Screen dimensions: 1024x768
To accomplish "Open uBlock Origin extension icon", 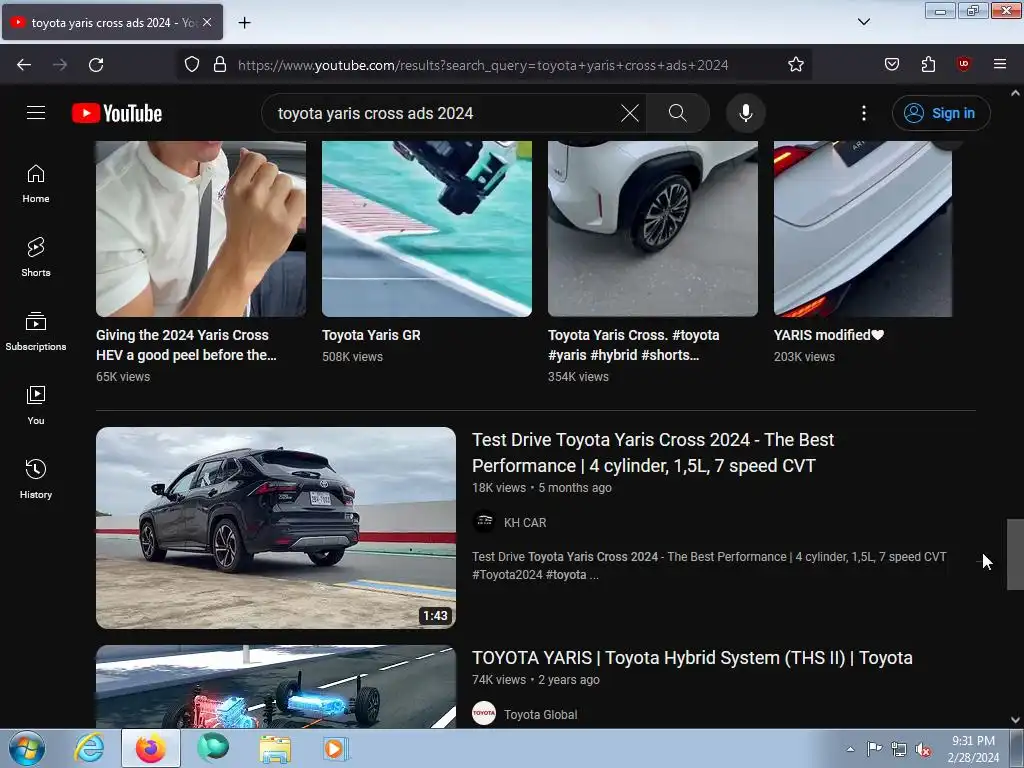I will (x=963, y=64).
